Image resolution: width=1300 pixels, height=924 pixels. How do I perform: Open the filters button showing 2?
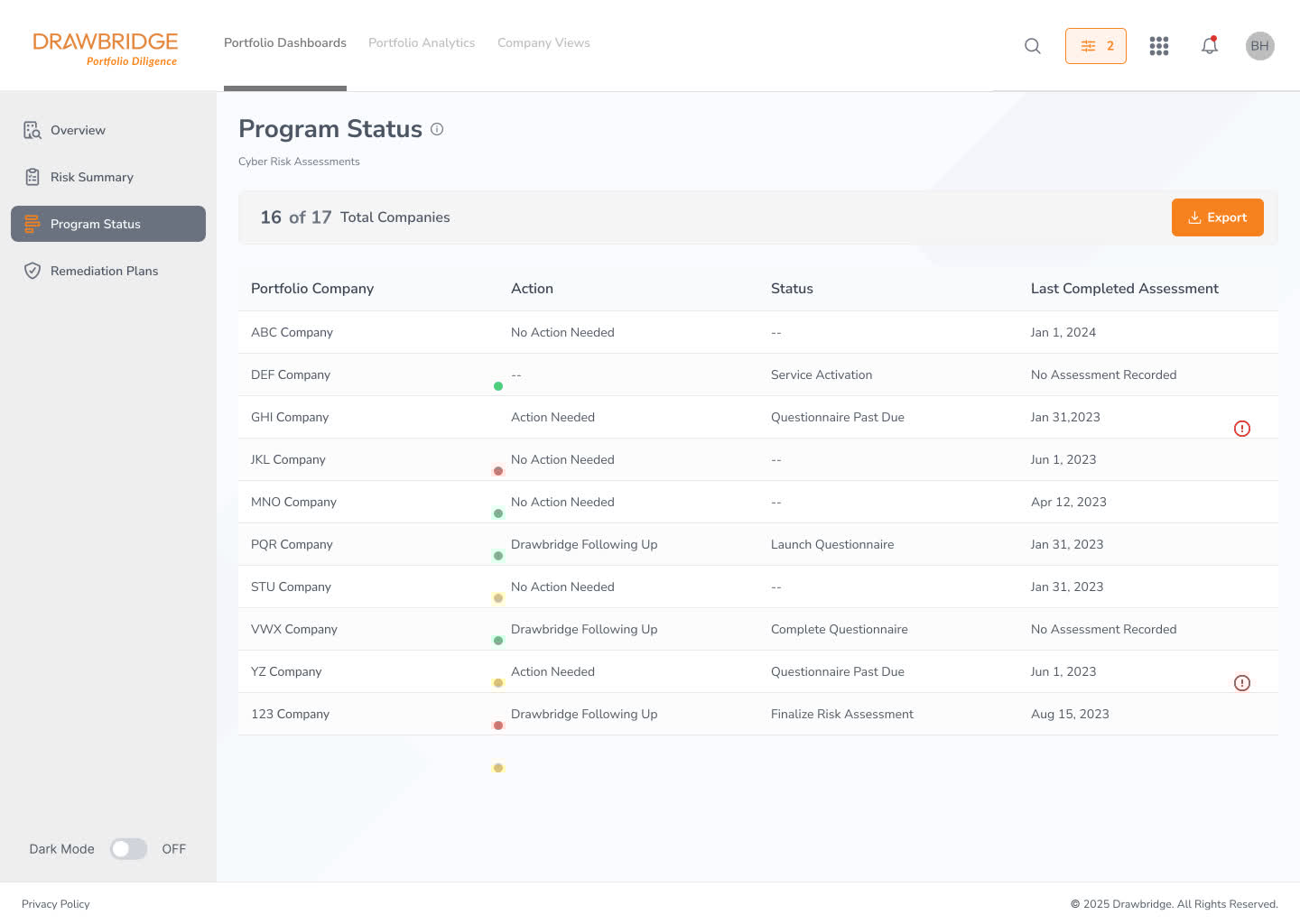(1095, 46)
